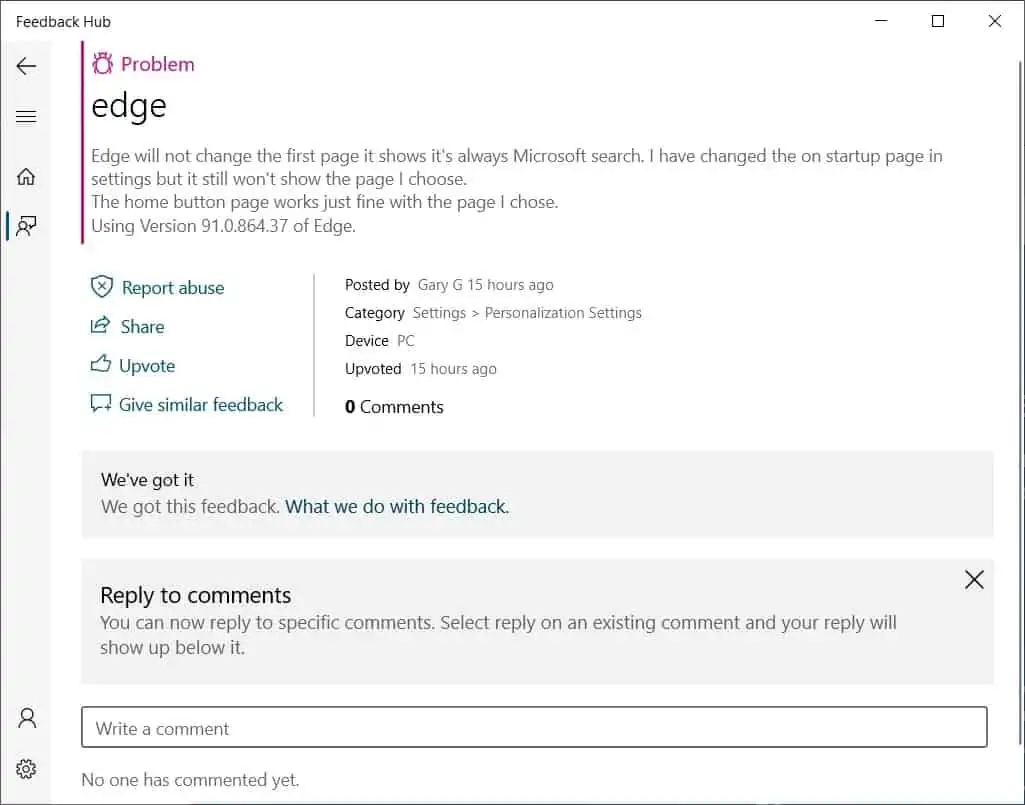Expand the hamburger navigation menu
This screenshot has height=805, width=1025.
[26, 117]
